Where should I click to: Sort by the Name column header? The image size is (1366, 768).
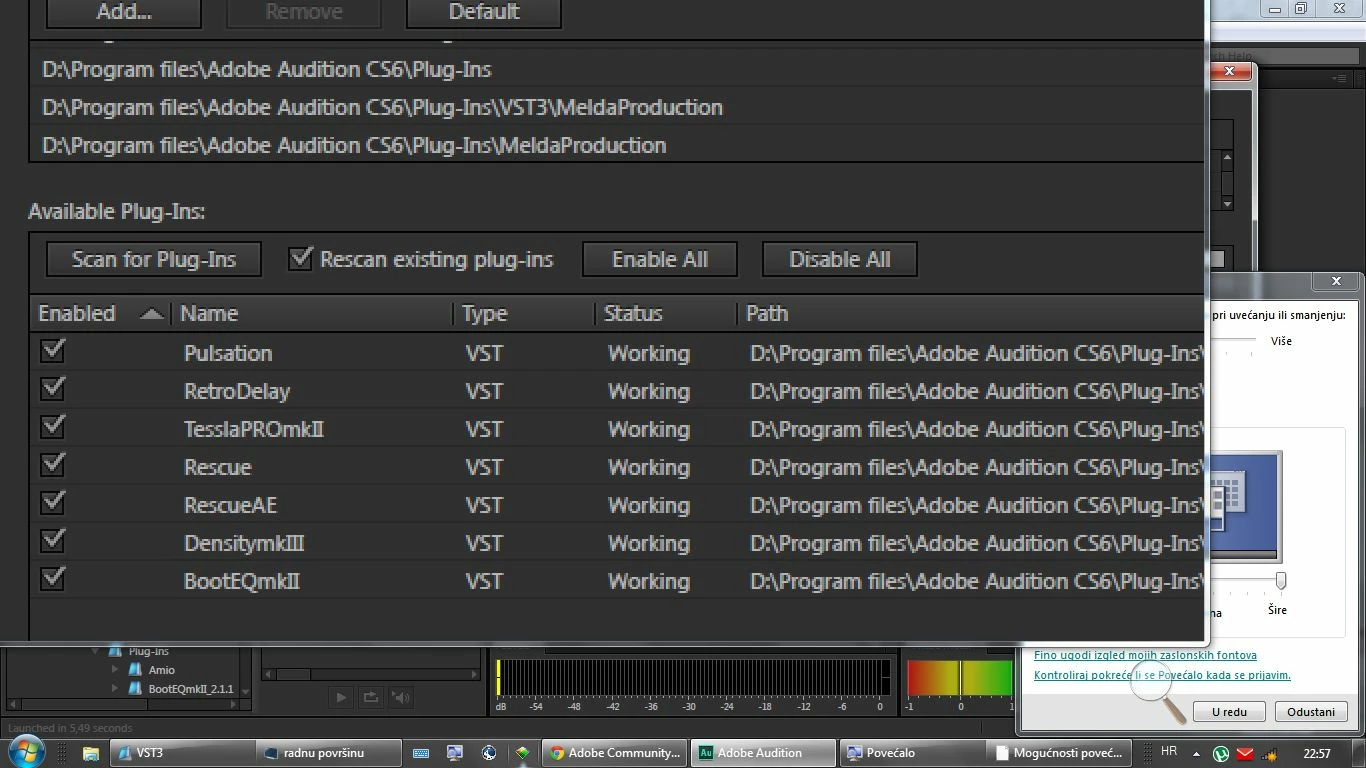tap(312, 313)
